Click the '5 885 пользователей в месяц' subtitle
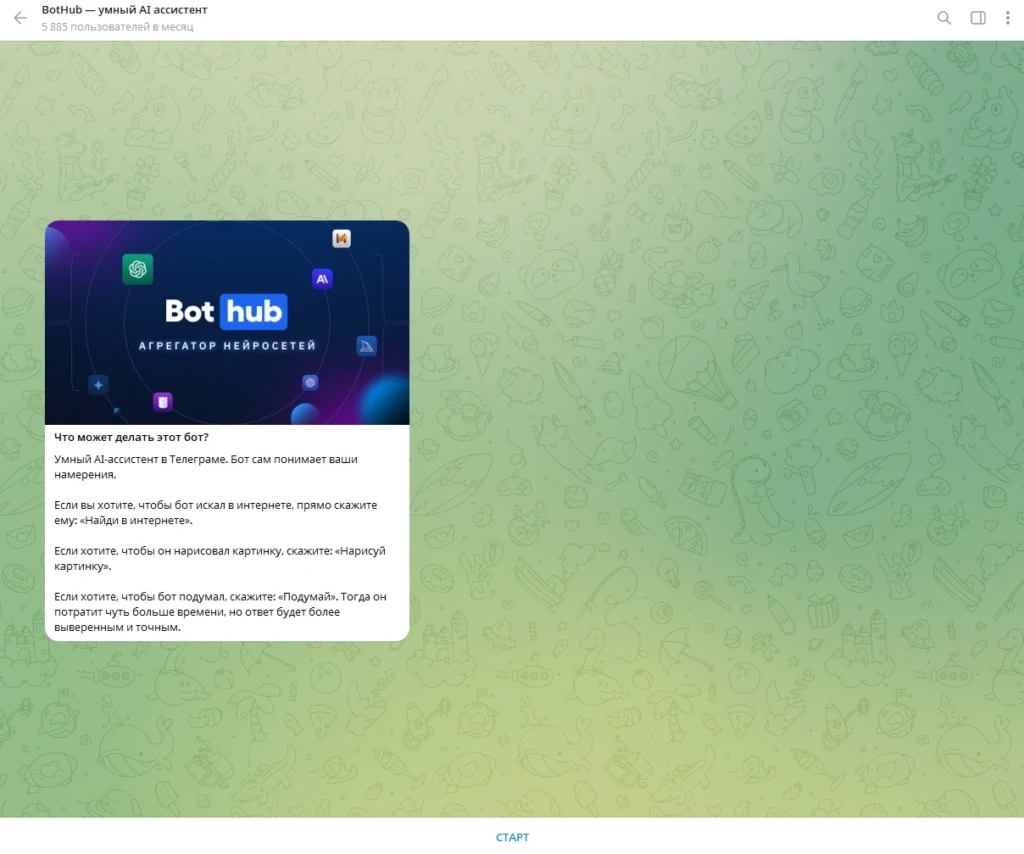The width and height of the screenshot is (1024, 854). tap(118, 27)
